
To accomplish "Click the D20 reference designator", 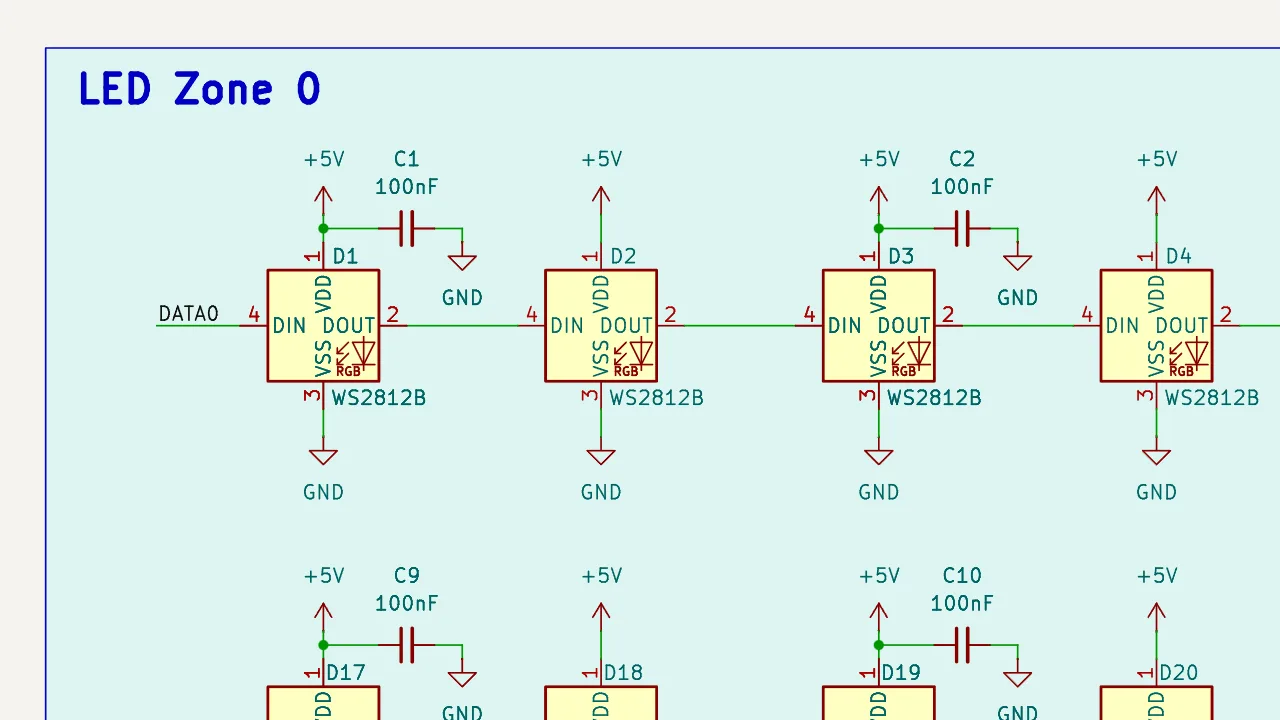I will pyautogui.click(x=1179, y=673).
